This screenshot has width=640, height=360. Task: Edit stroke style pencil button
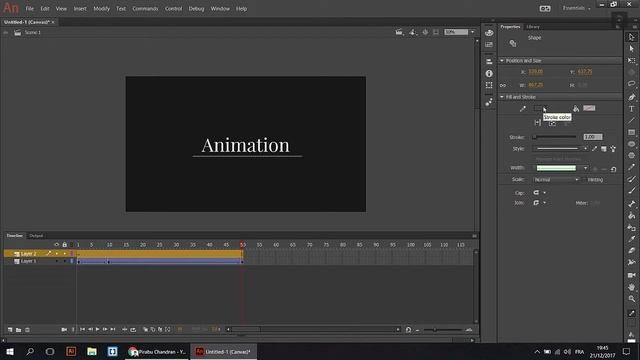[x=594, y=149]
